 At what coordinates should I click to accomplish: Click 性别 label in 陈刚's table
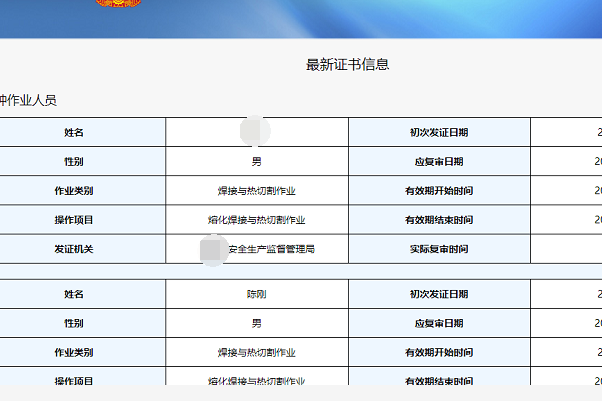74,323
